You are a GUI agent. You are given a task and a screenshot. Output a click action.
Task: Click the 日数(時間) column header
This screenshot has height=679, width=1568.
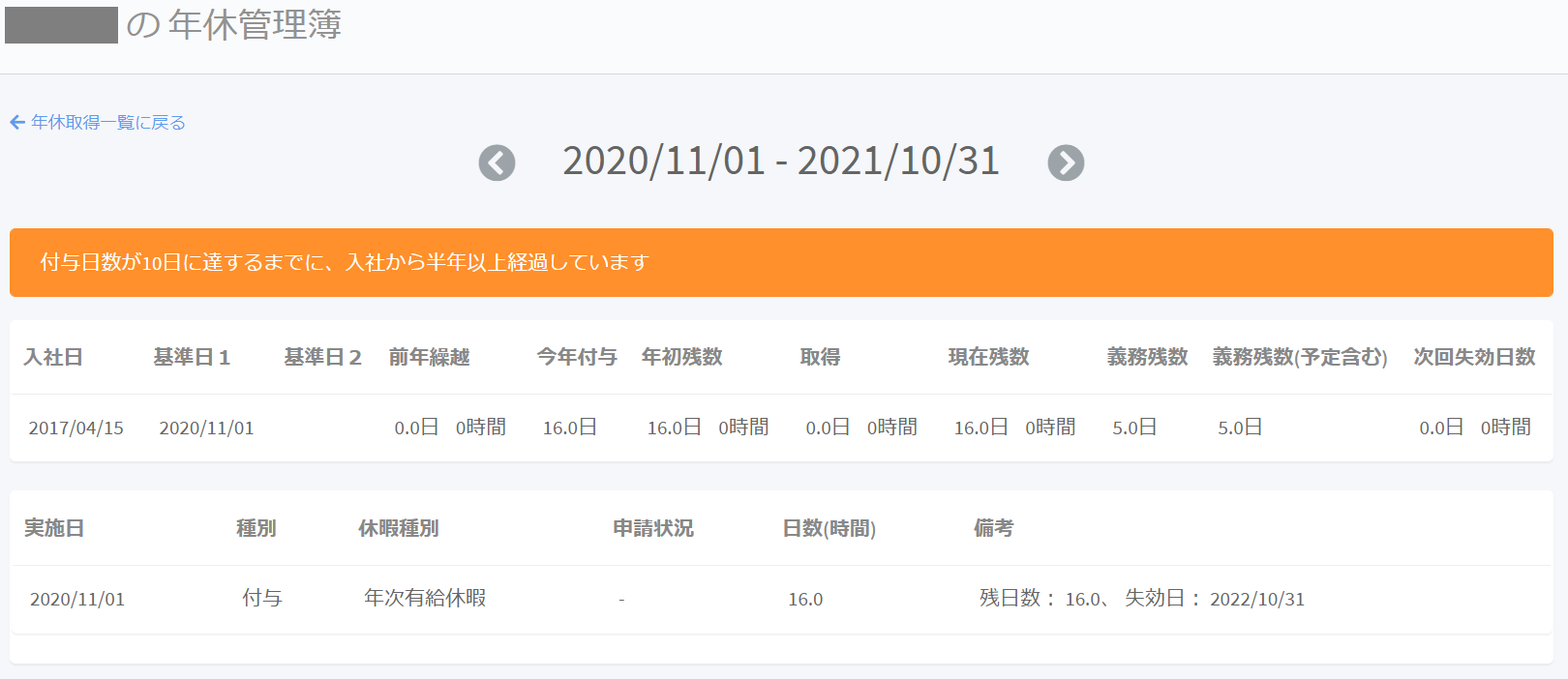[x=829, y=528]
